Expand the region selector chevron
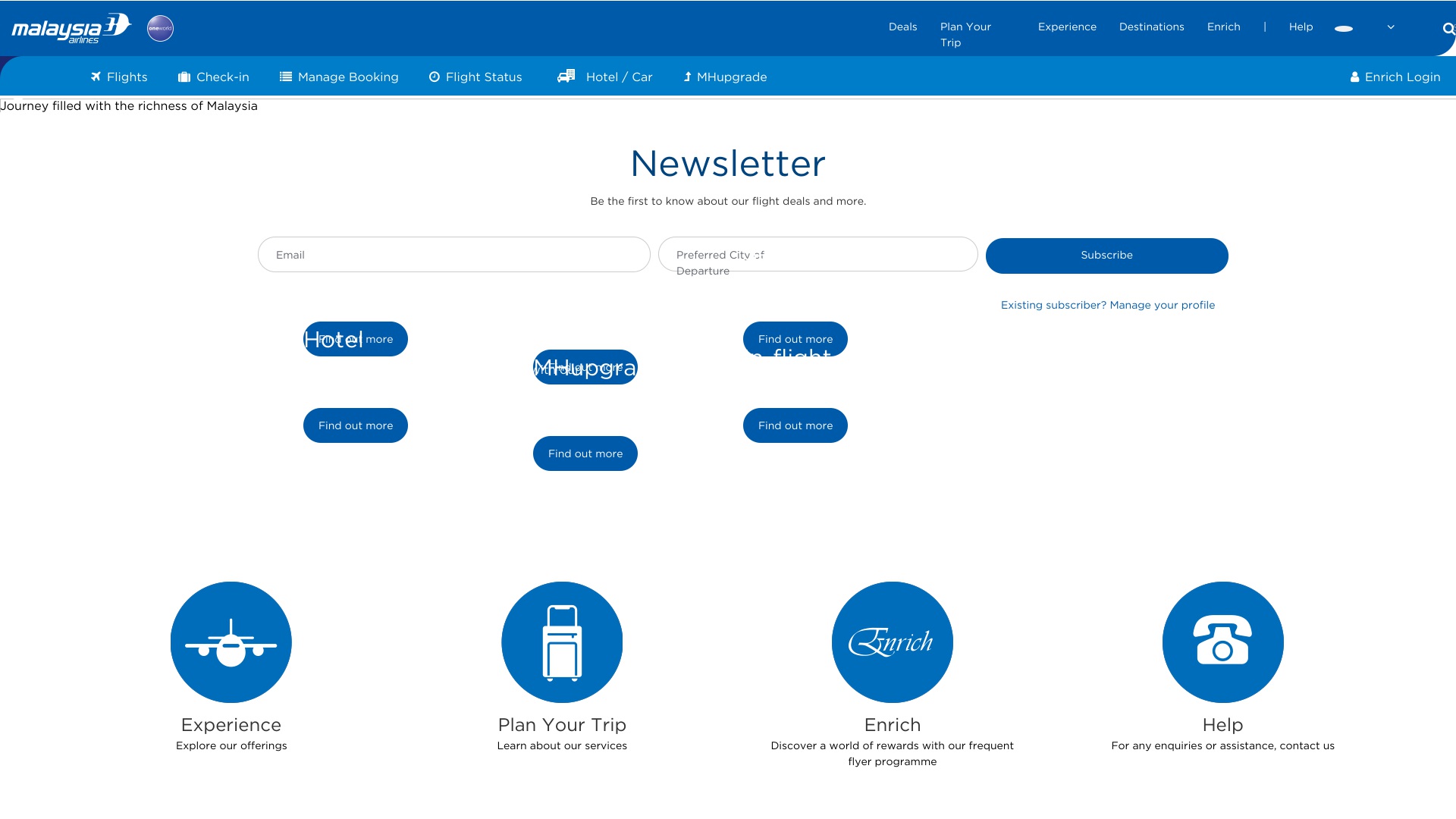Viewport: 1456px width, 819px height. pyautogui.click(x=1391, y=27)
